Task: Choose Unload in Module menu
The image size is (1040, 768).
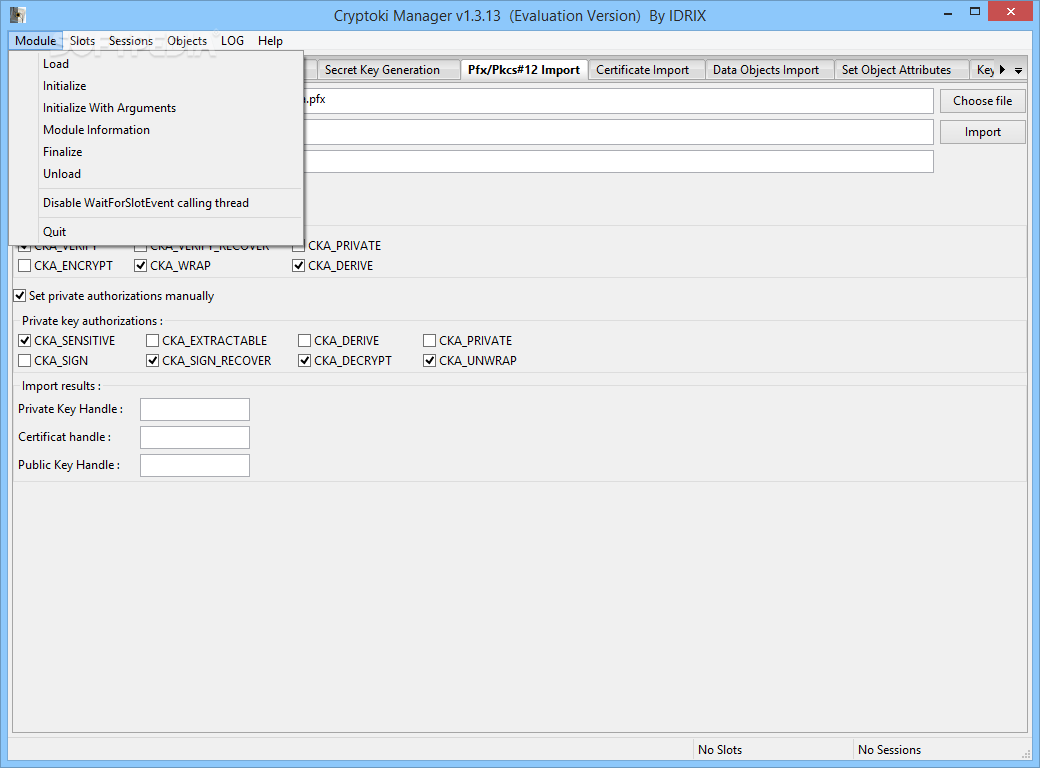Action: (x=157, y=173)
